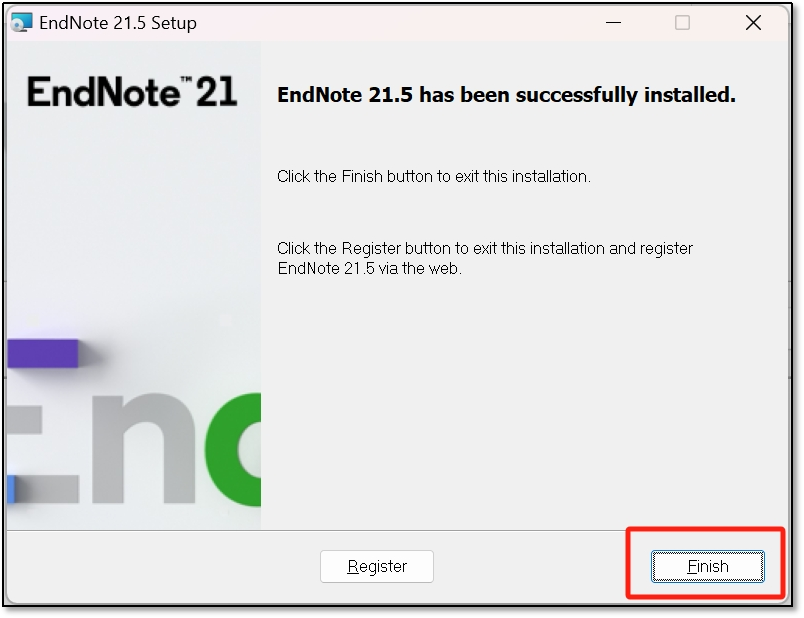Click the EndNote 21 logo at top left

[x=132, y=92]
